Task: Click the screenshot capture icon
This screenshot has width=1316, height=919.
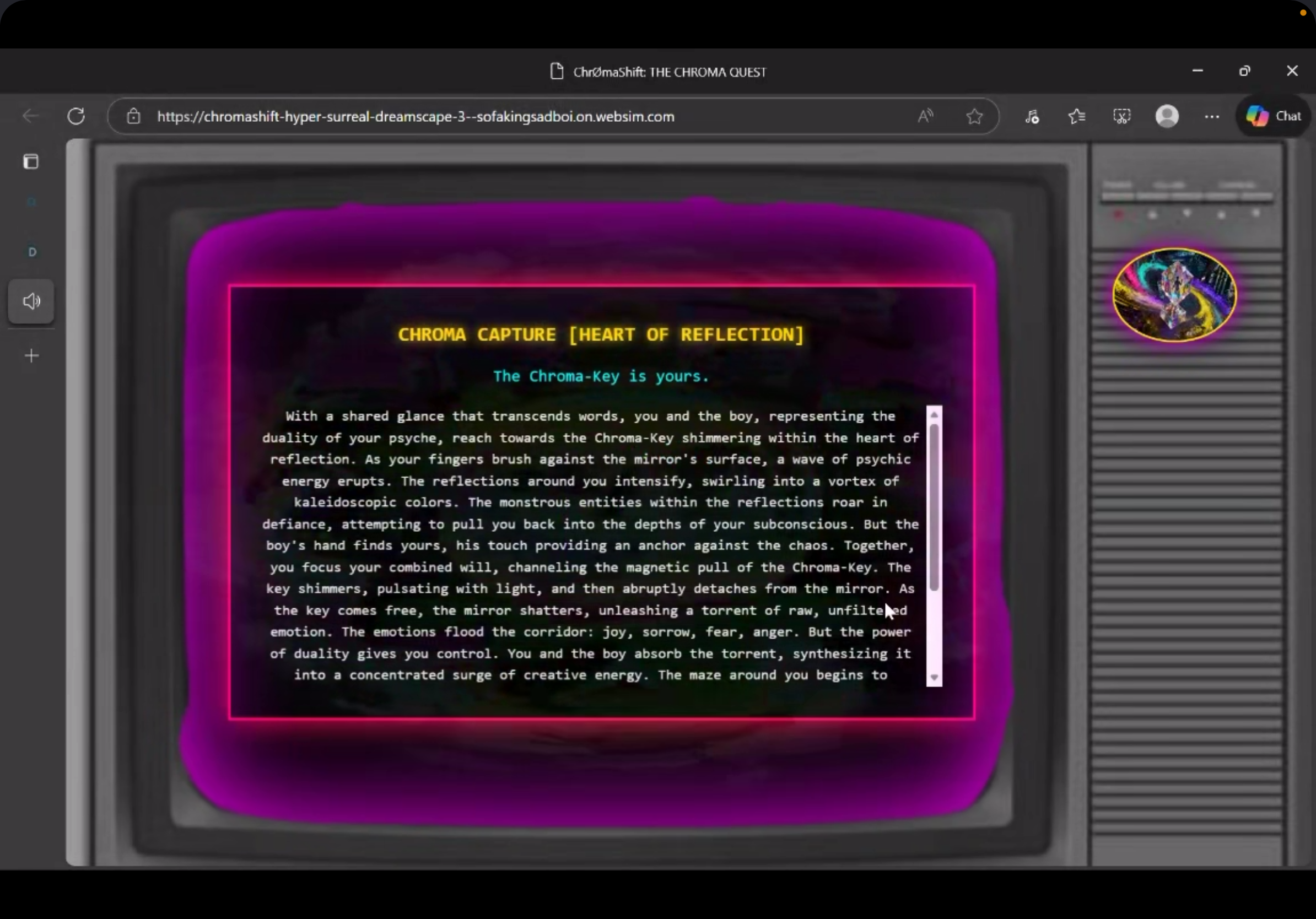Action: tap(1121, 116)
